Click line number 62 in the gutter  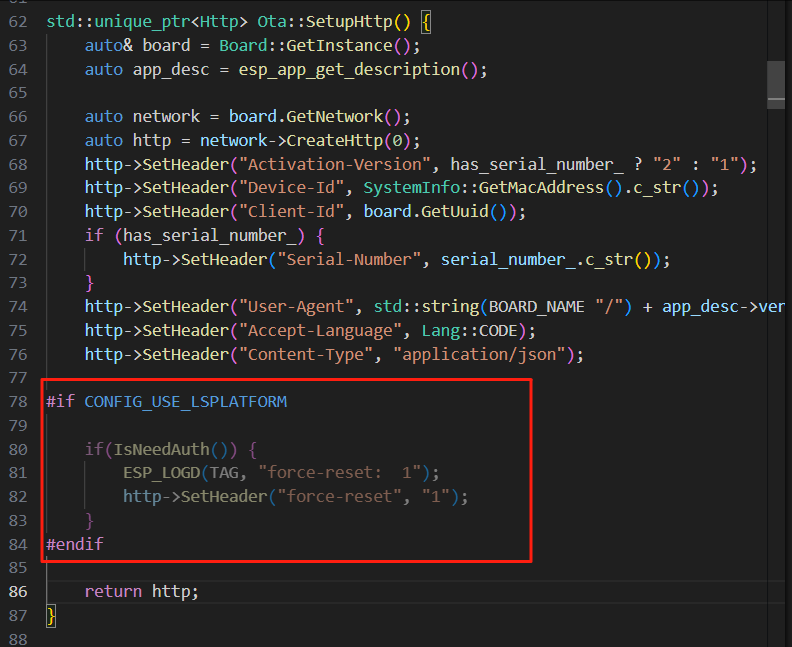18,22
